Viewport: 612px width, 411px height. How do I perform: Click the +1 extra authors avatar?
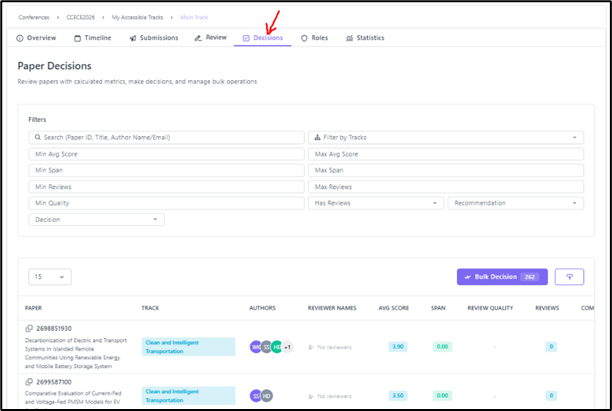[288, 347]
